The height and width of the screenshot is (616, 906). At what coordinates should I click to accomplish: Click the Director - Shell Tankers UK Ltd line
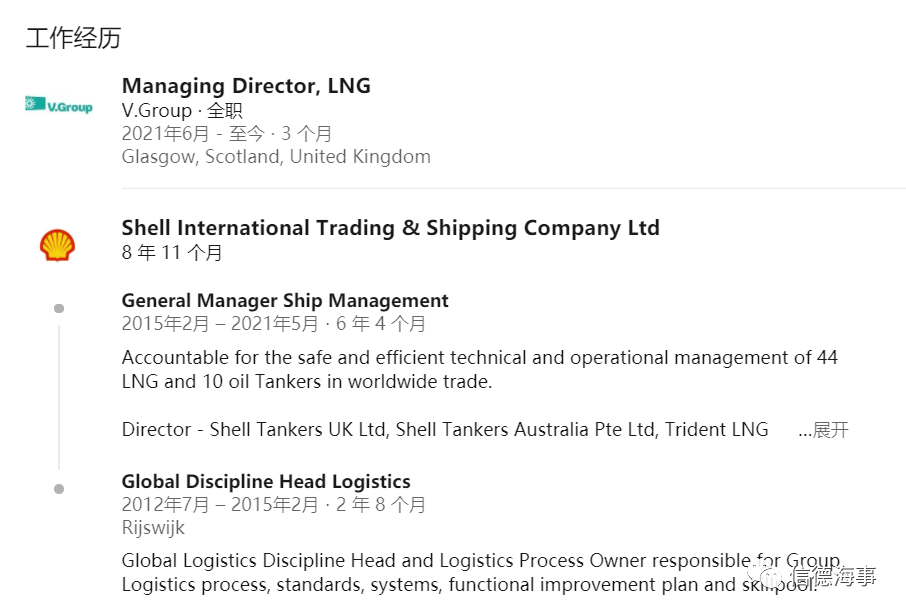point(445,430)
